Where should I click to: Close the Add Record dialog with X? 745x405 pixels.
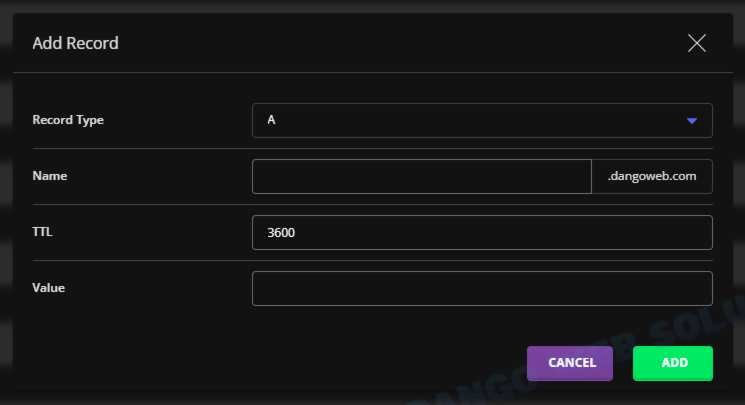(697, 43)
